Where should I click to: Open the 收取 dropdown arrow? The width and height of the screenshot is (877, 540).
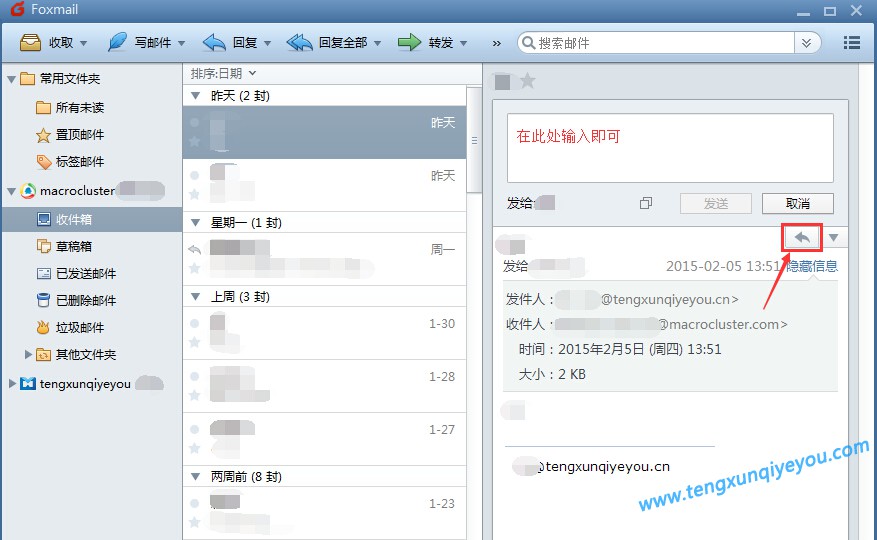[x=83, y=43]
